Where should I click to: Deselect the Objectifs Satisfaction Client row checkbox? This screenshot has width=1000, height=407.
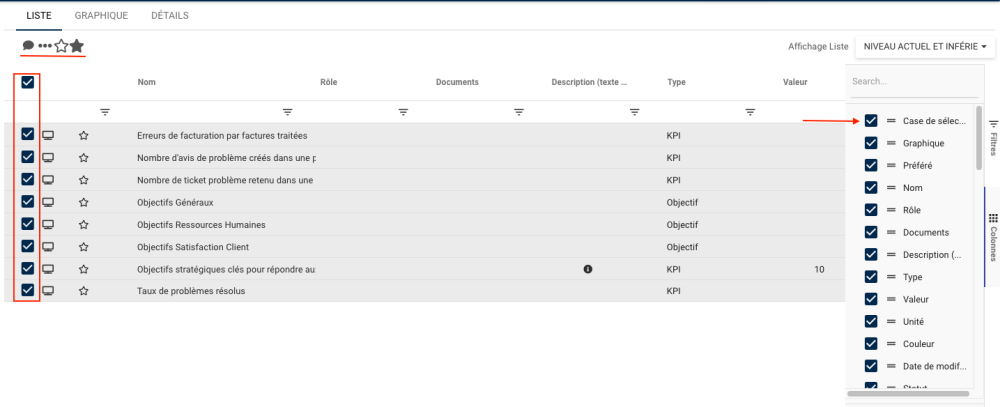[x=28, y=246]
